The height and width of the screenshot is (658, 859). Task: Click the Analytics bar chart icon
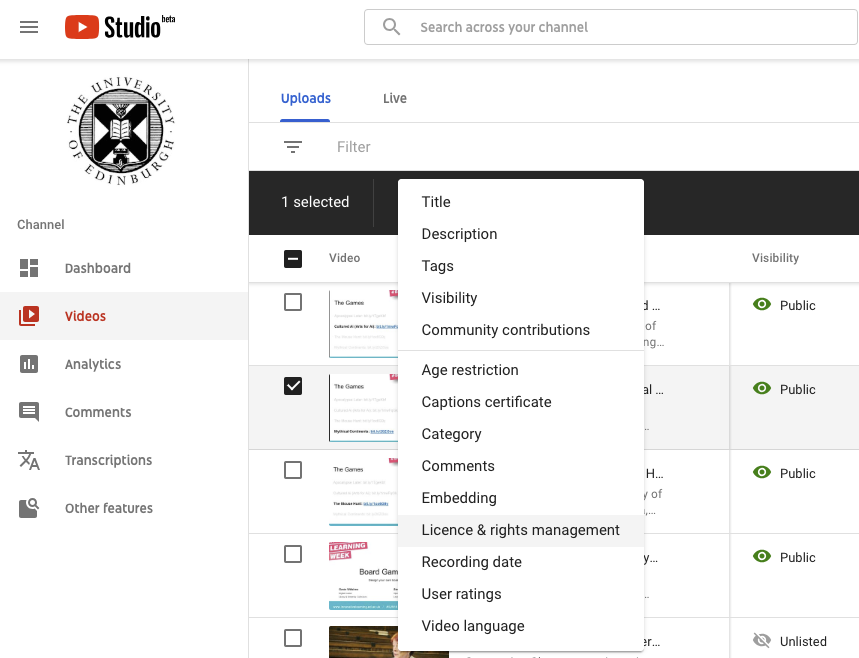pos(29,364)
